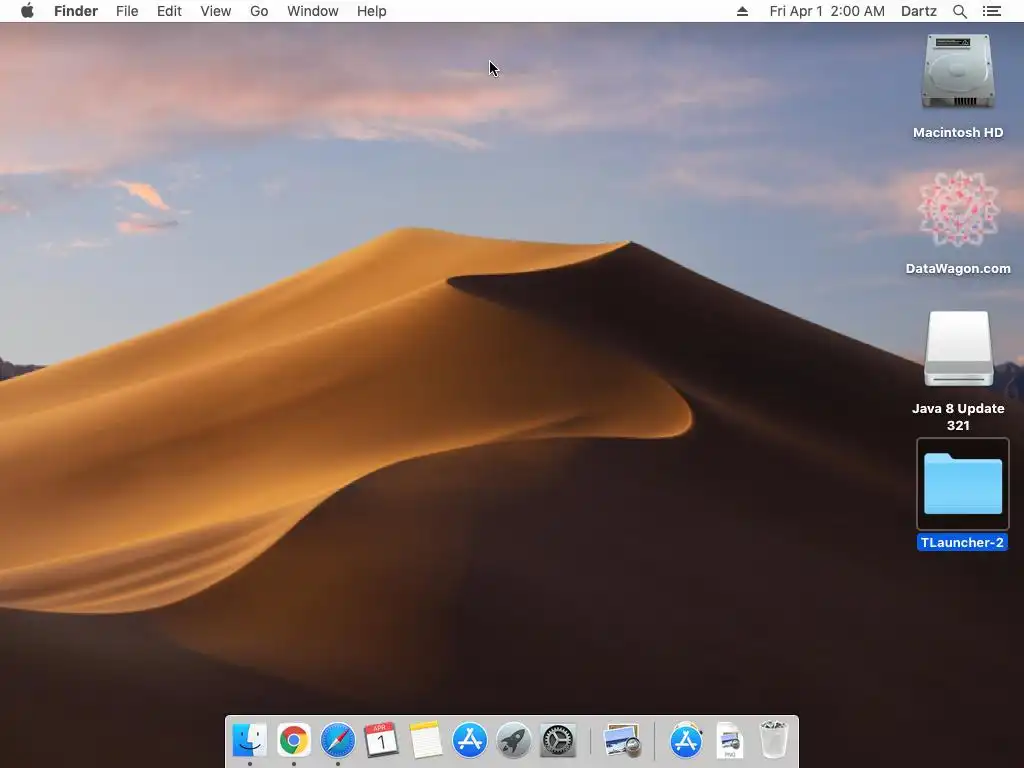Image resolution: width=1024 pixels, height=768 pixels.
Task: Open the File menu
Action: 127,11
